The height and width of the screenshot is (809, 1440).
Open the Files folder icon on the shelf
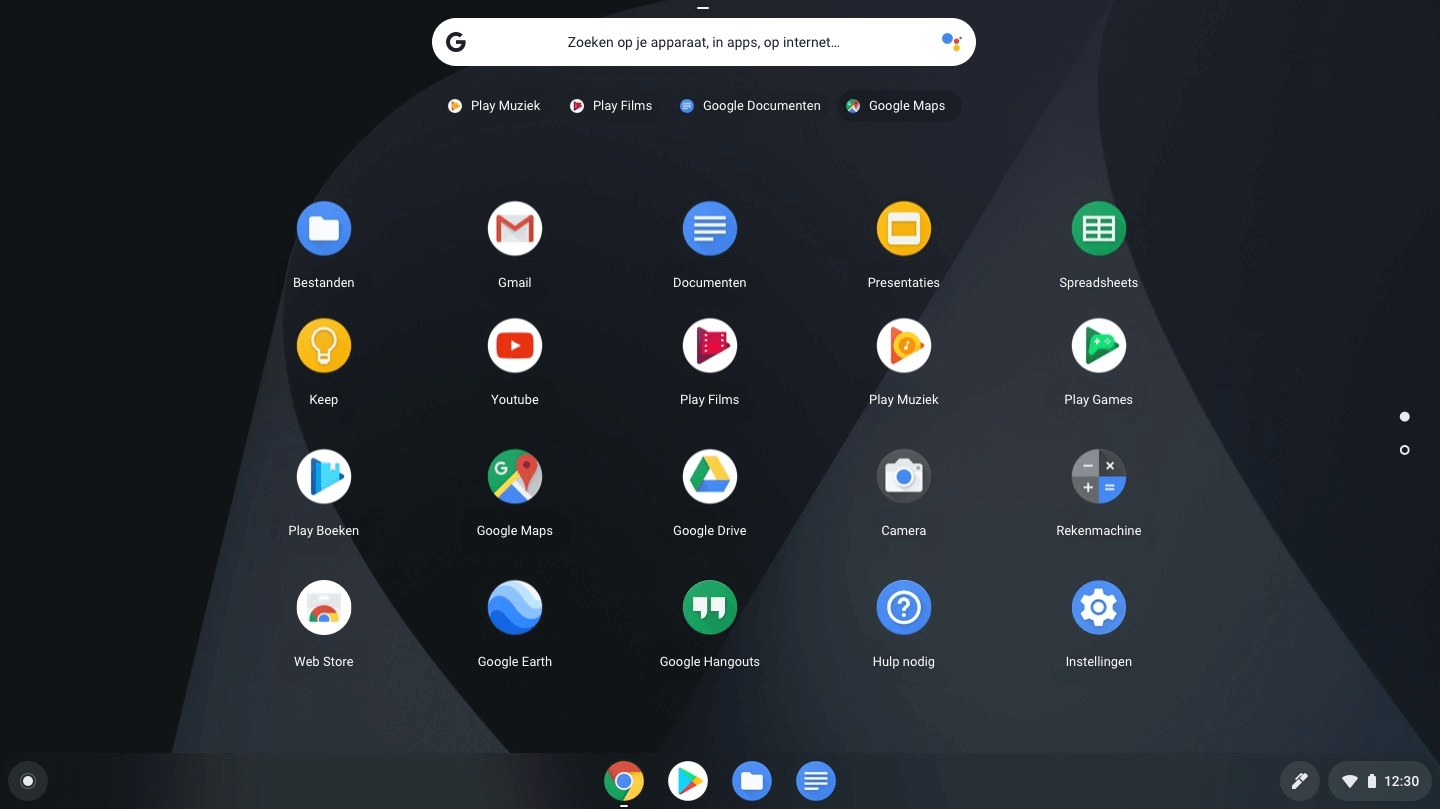pos(752,781)
